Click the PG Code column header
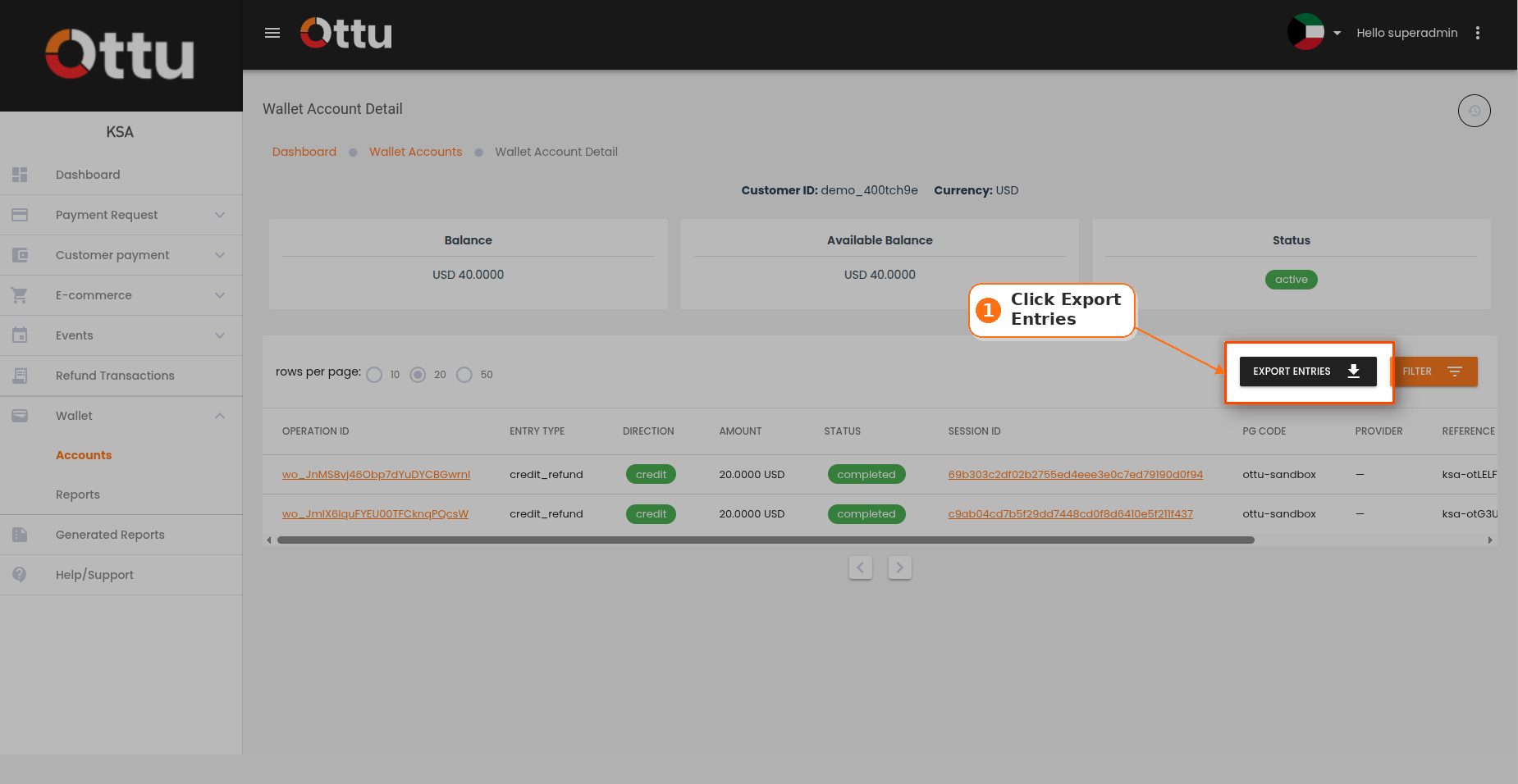The width and height of the screenshot is (1518, 784). 1264,431
